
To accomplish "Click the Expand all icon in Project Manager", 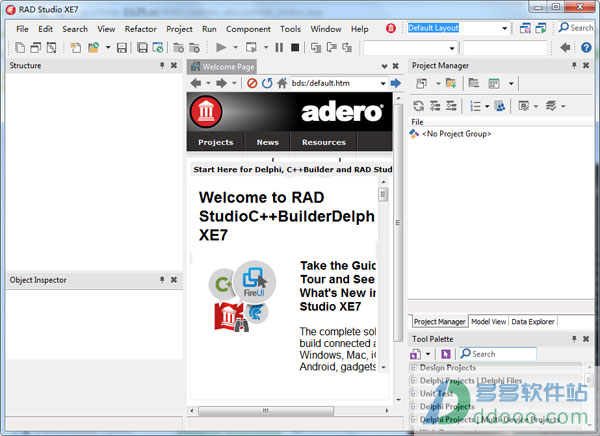I will (435, 106).
